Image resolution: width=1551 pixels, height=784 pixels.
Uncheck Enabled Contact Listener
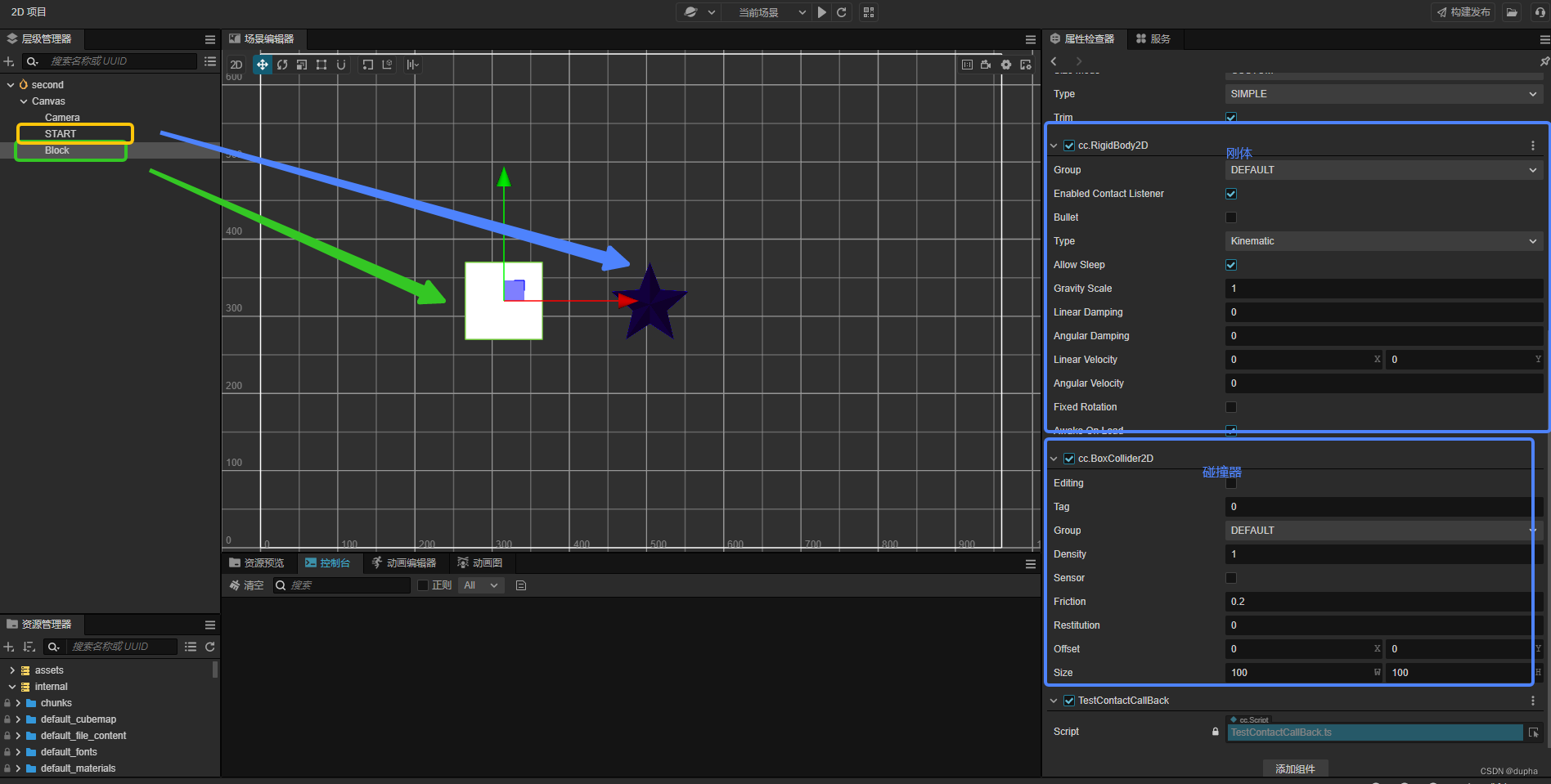click(x=1231, y=194)
